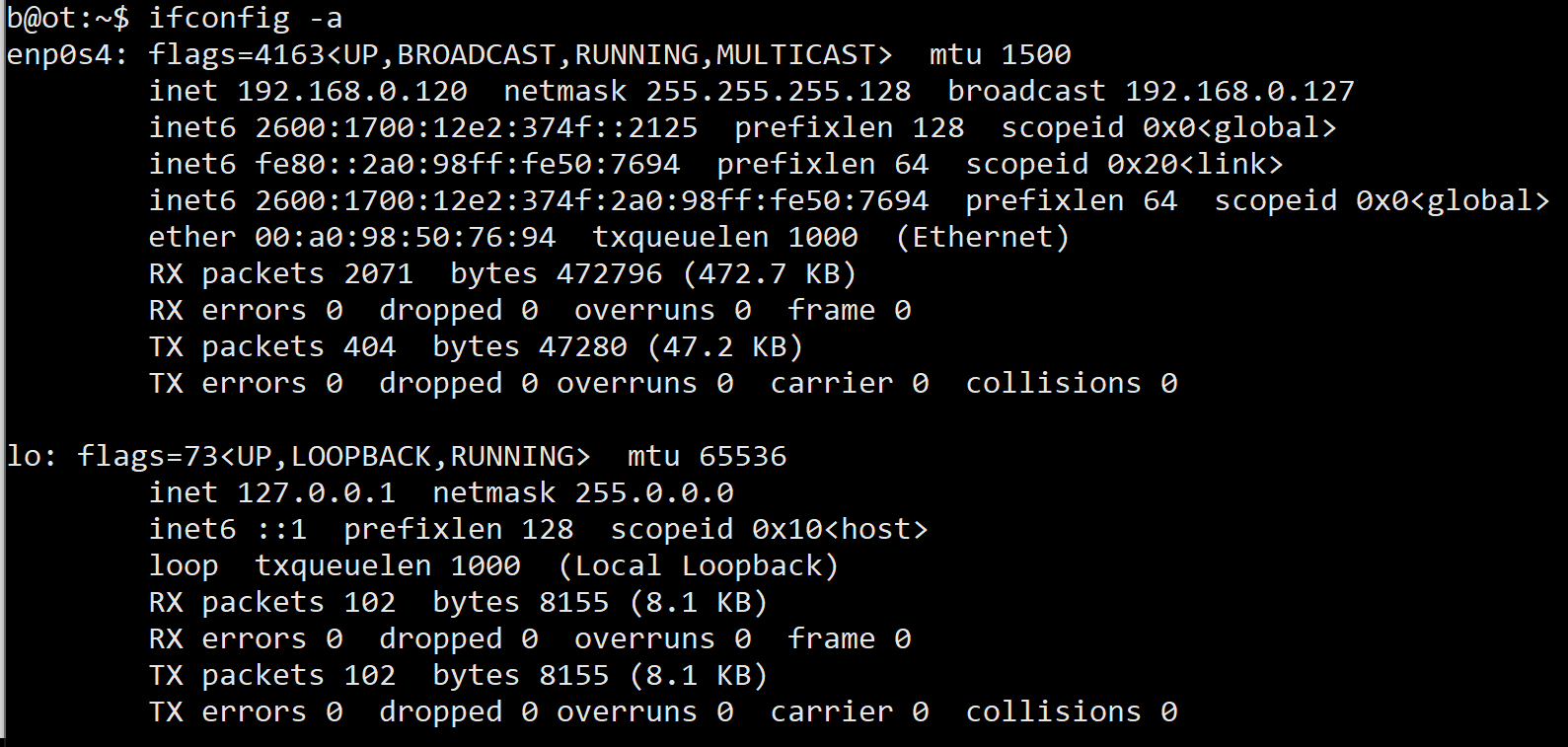1568x747 pixels.
Task: Click the mtu 65536 value
Action: 742,456
